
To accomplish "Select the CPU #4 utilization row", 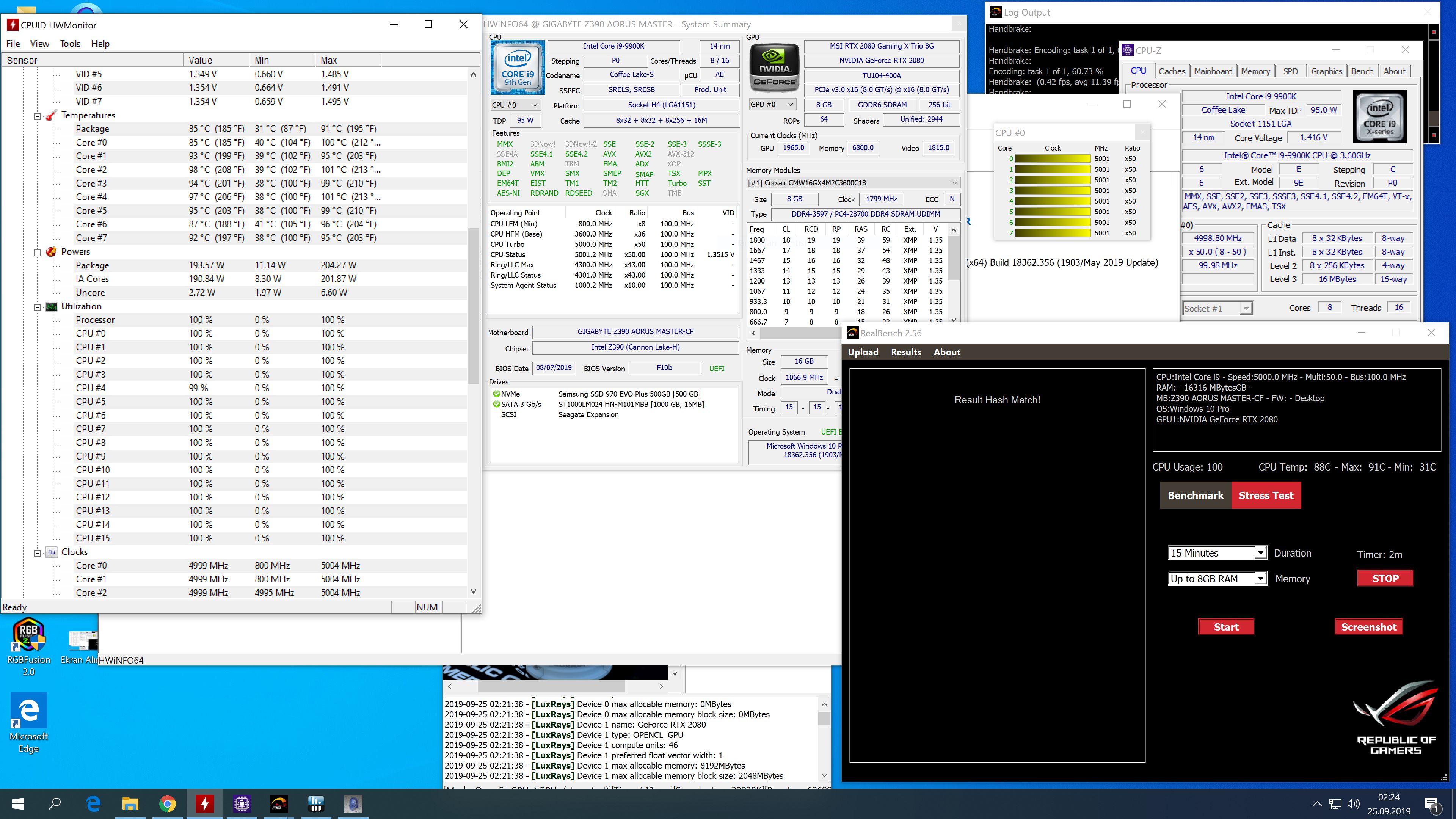I will (234, 388).
